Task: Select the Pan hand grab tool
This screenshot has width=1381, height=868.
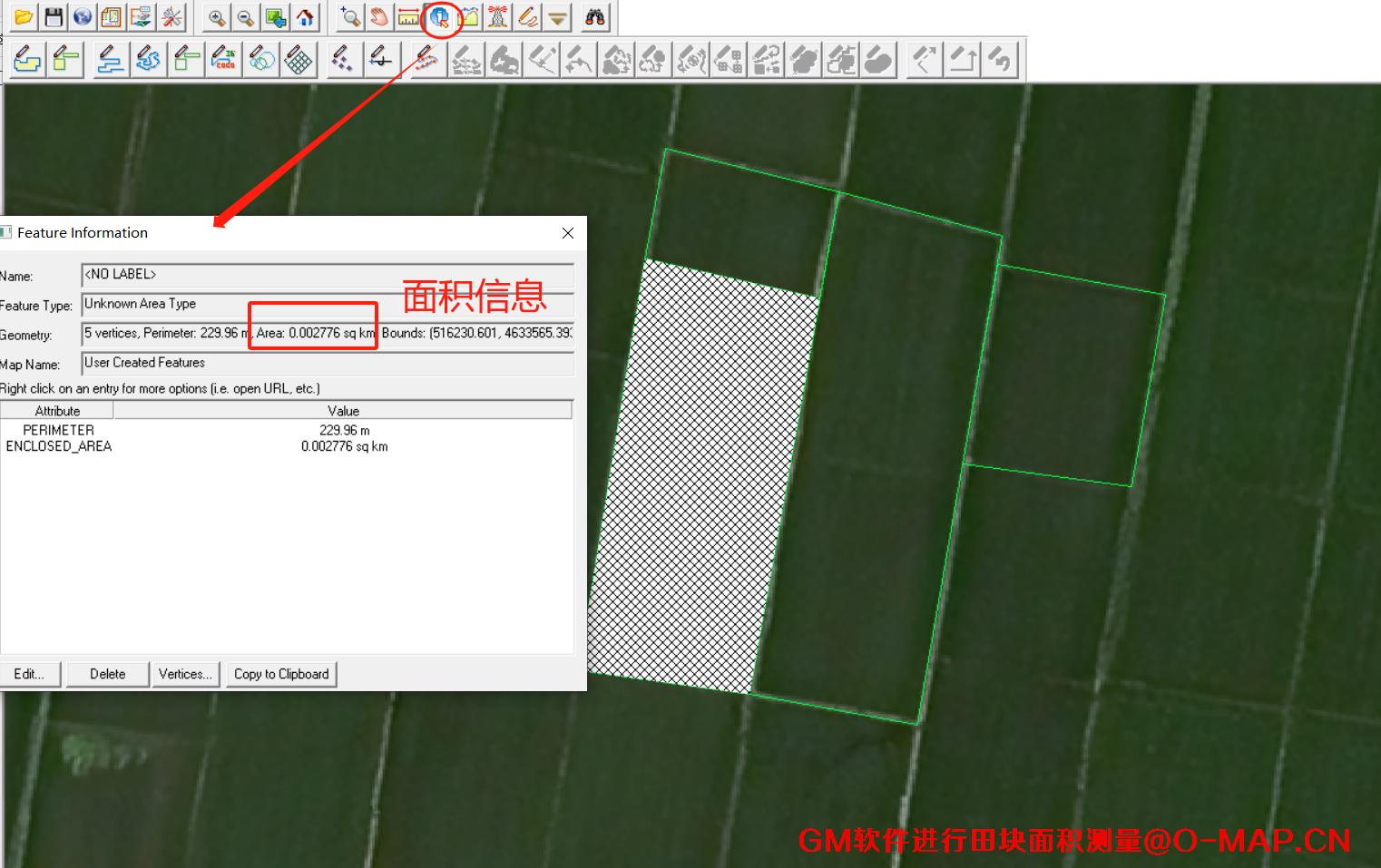Action: 379,17
